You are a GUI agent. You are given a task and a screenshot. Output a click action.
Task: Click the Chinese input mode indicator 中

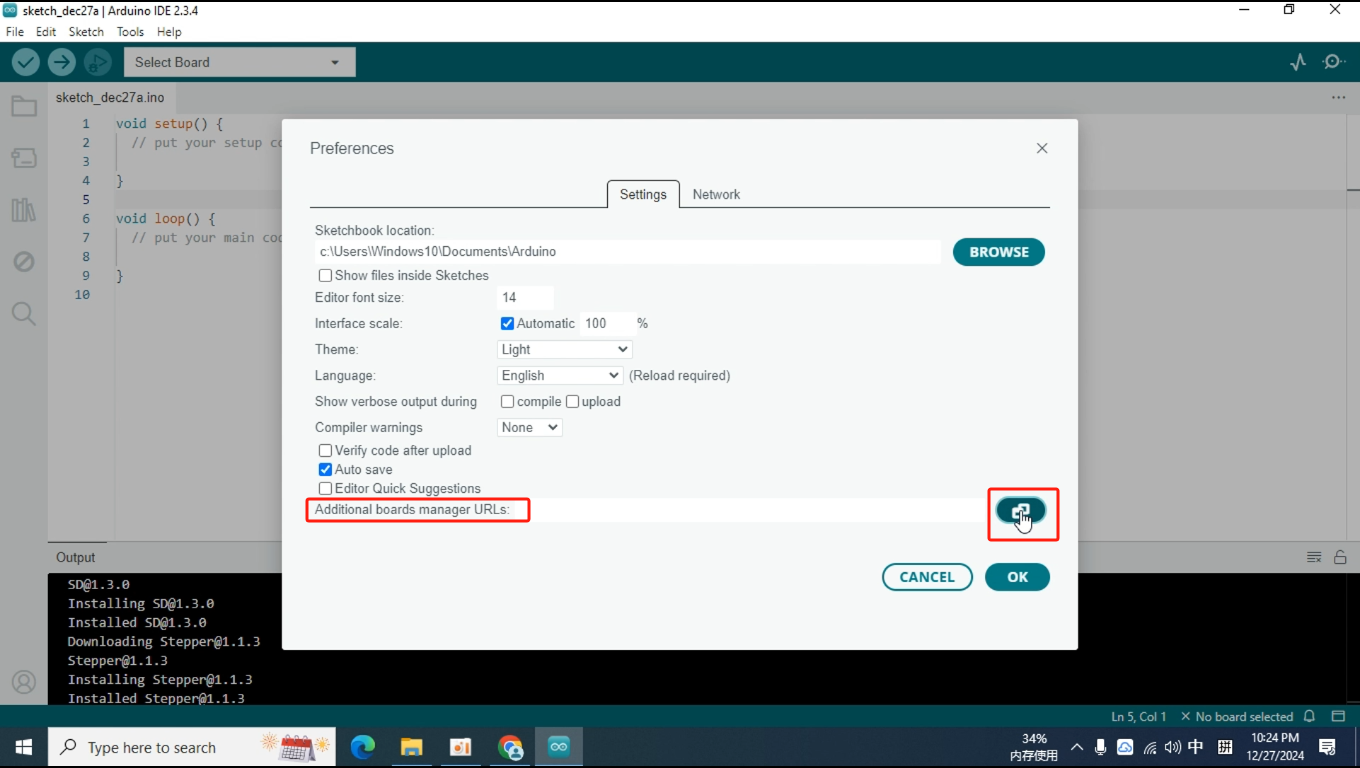[1196, 747]
